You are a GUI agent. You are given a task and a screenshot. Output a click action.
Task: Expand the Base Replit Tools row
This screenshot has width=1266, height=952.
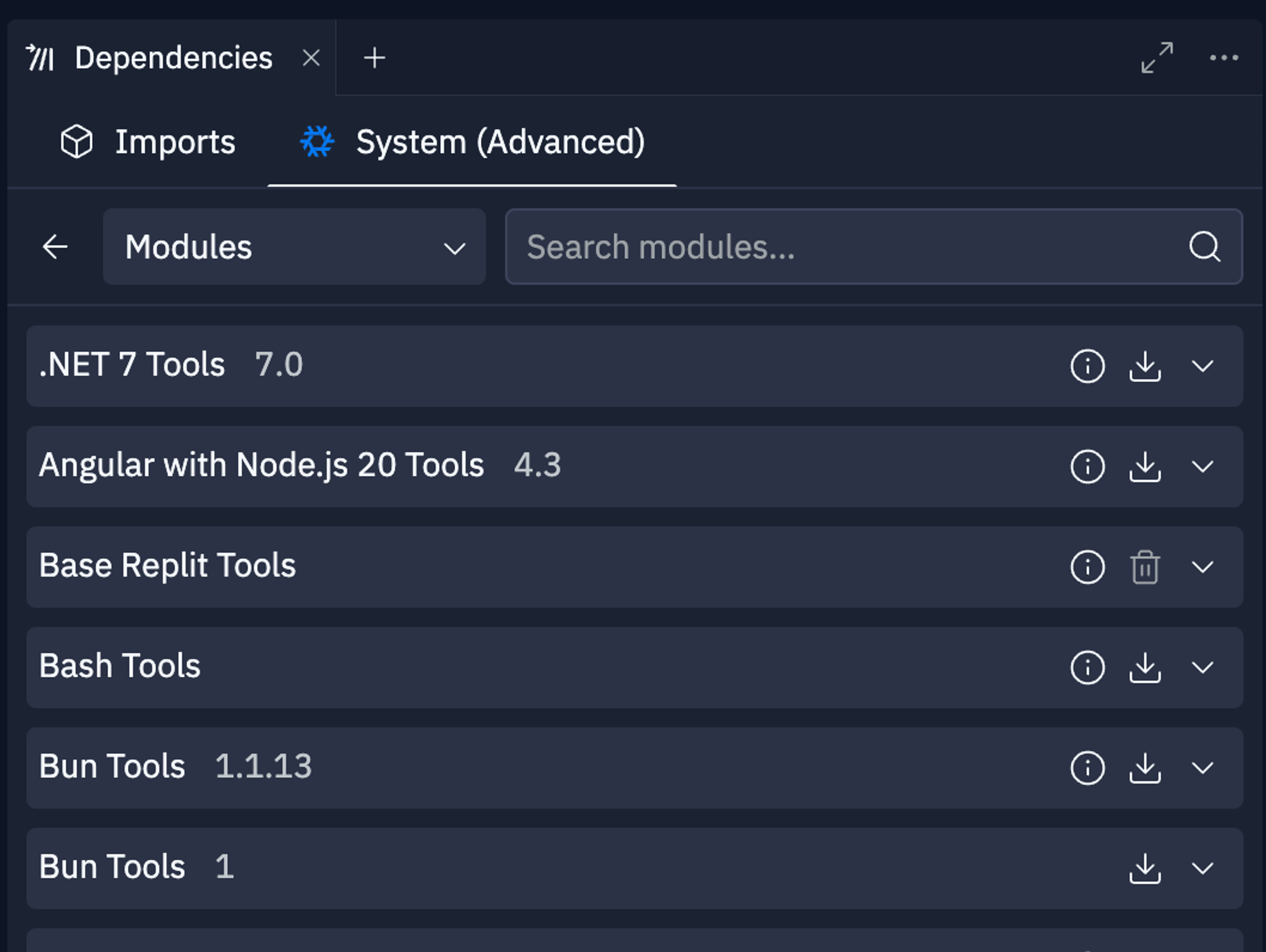click(x=1202, y=567)
